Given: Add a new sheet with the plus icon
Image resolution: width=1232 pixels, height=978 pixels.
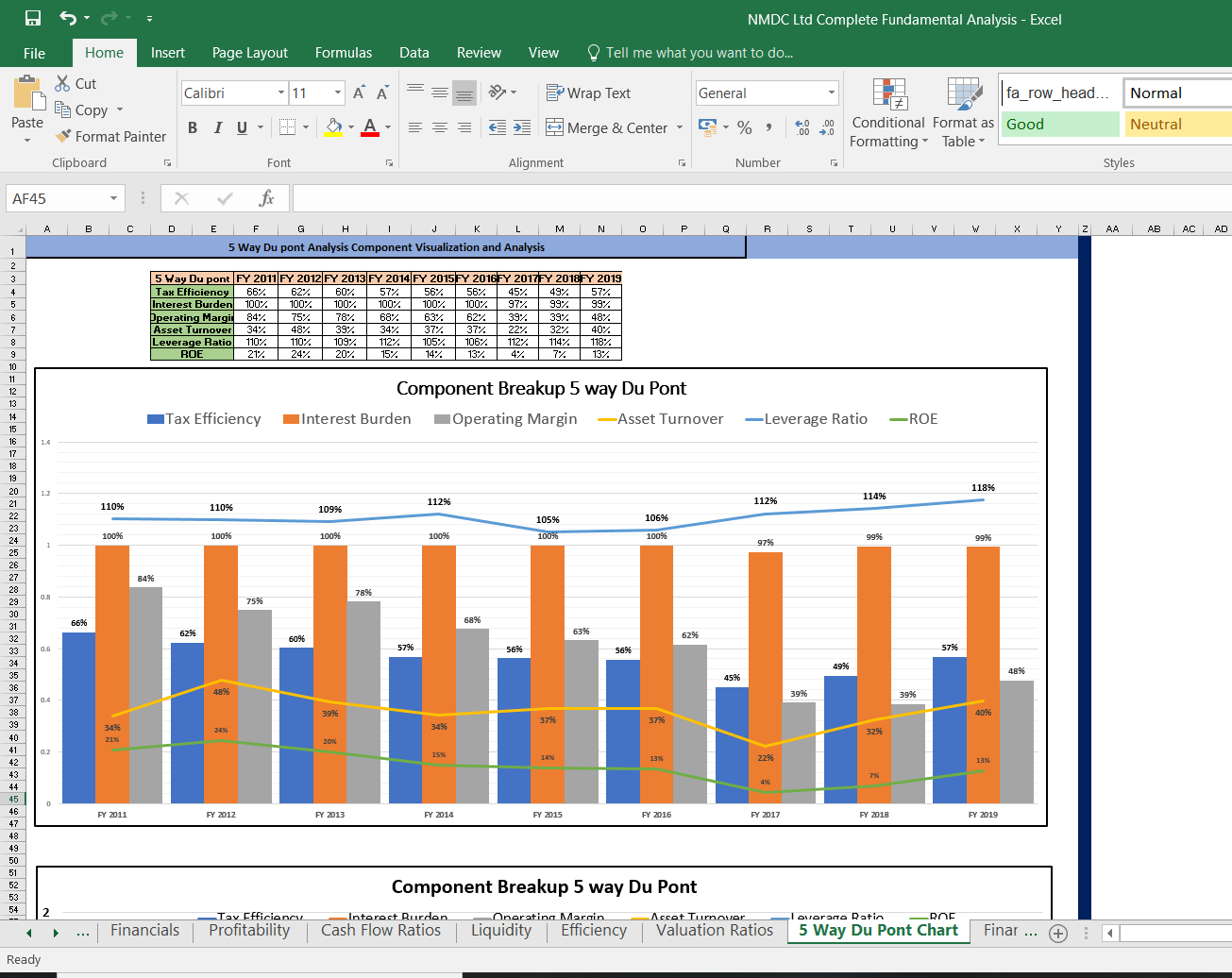Looking at the screenshot, I should click(x=1058, y=933).
